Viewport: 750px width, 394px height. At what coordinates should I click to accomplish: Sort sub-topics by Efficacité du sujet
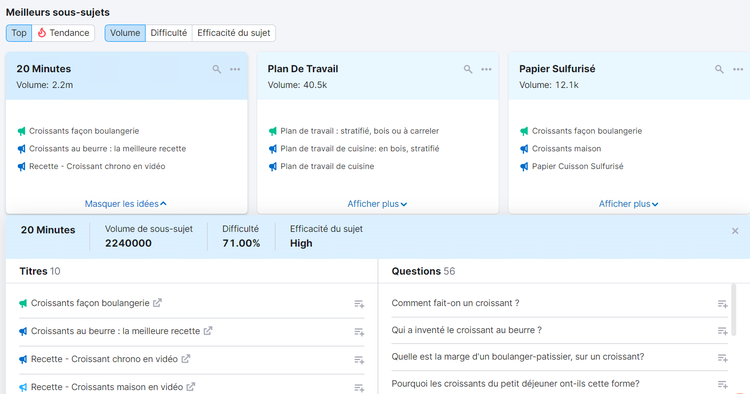pos(234,33)
